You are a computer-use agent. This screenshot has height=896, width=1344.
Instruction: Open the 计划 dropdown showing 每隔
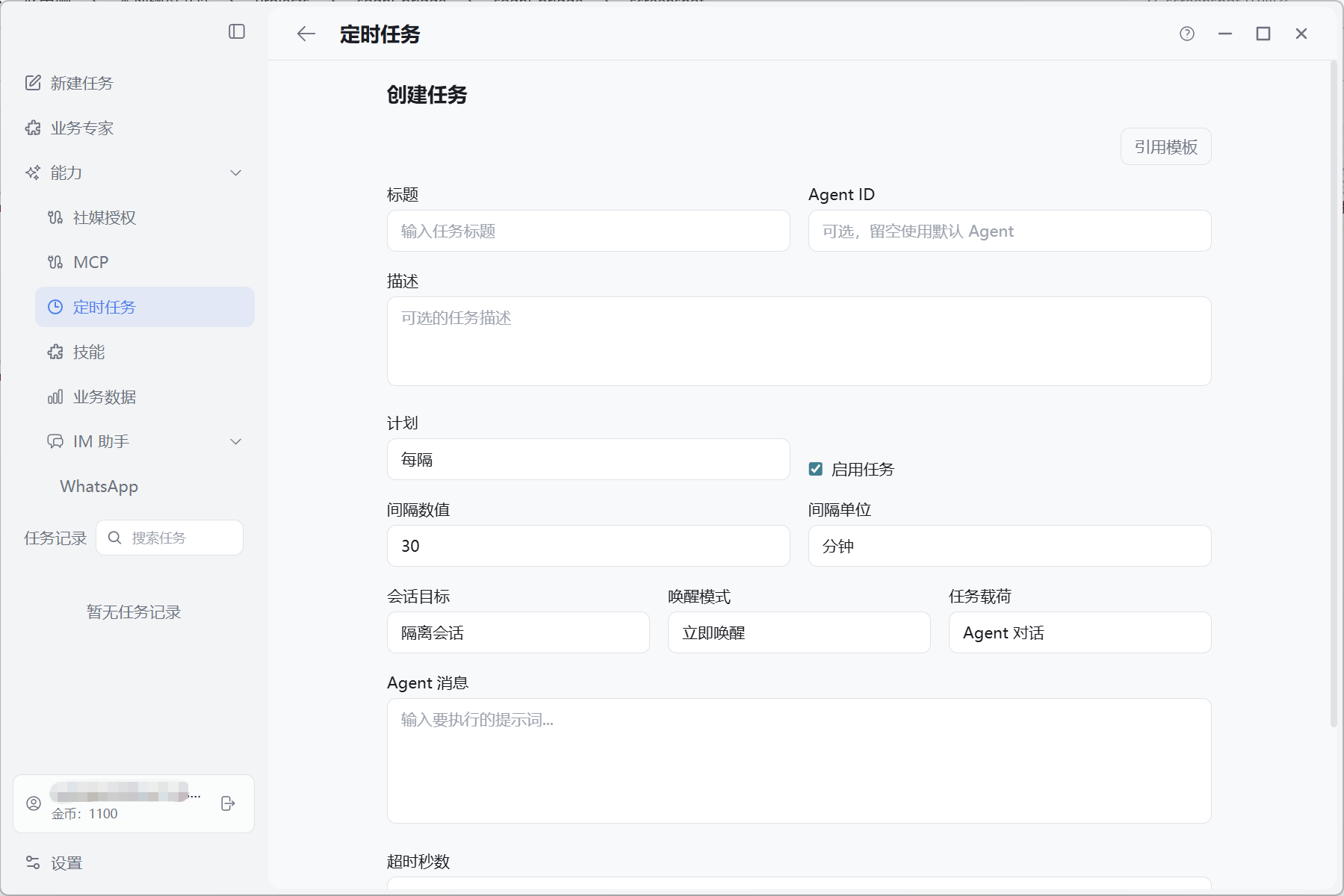pyautogui.click(x=589, y=459)
